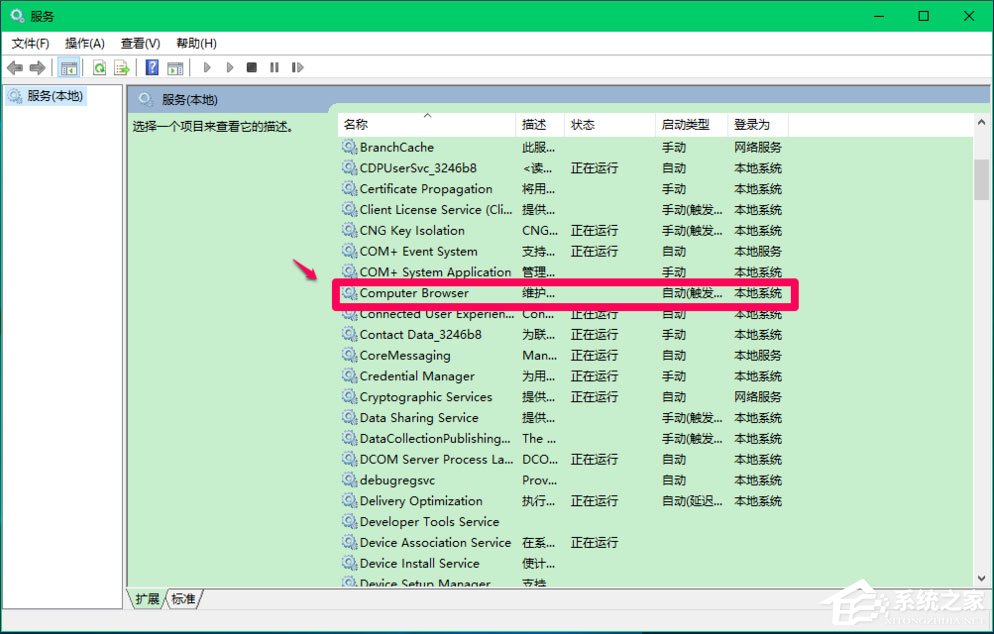This screenshot has width=994, height=634.
Task: Open the 文件(F) menu
Action: 29,43
